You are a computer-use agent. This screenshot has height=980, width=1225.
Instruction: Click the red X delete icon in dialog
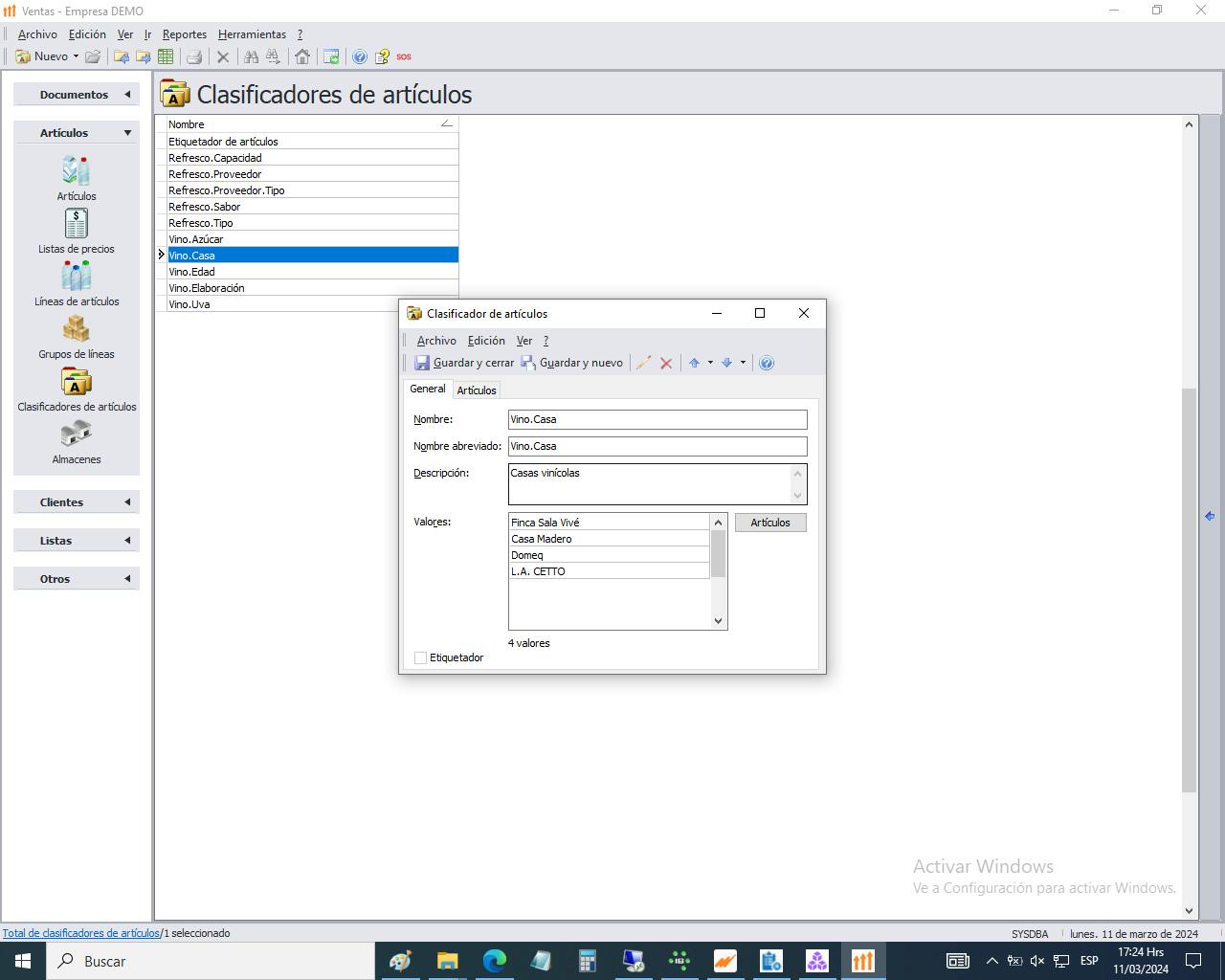(x=666, y=363)
